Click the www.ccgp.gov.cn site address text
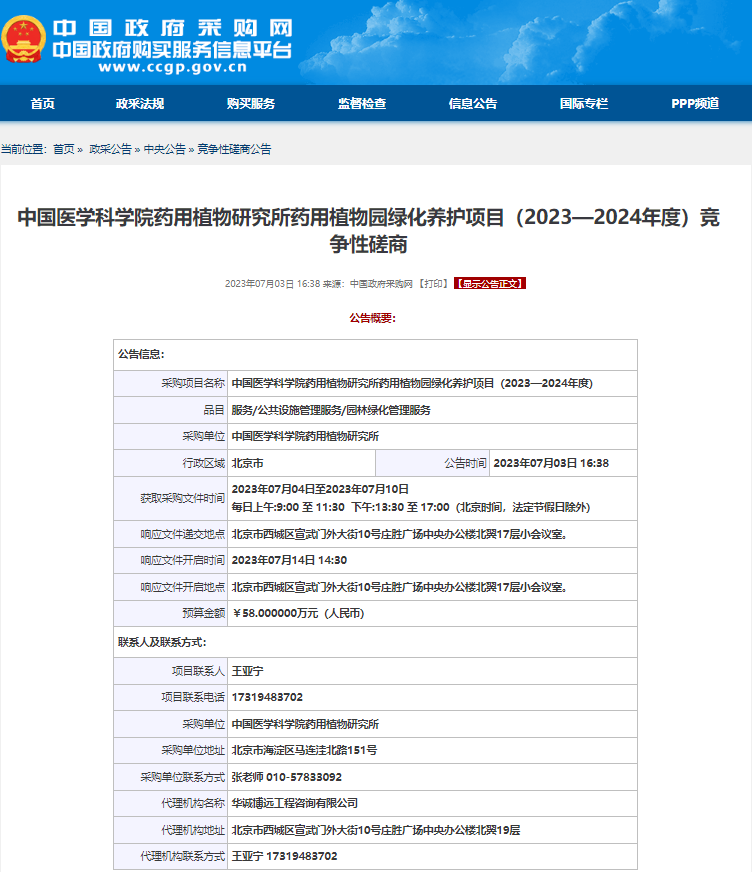The width and height of the screenshot is (752, 872). tap(172, 67)
